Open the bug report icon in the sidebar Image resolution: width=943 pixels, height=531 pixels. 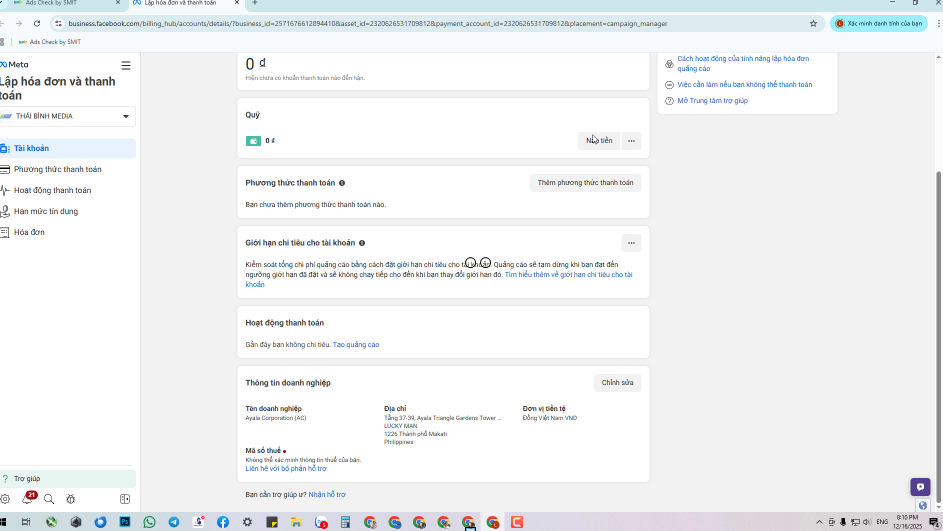coord(70,499)
